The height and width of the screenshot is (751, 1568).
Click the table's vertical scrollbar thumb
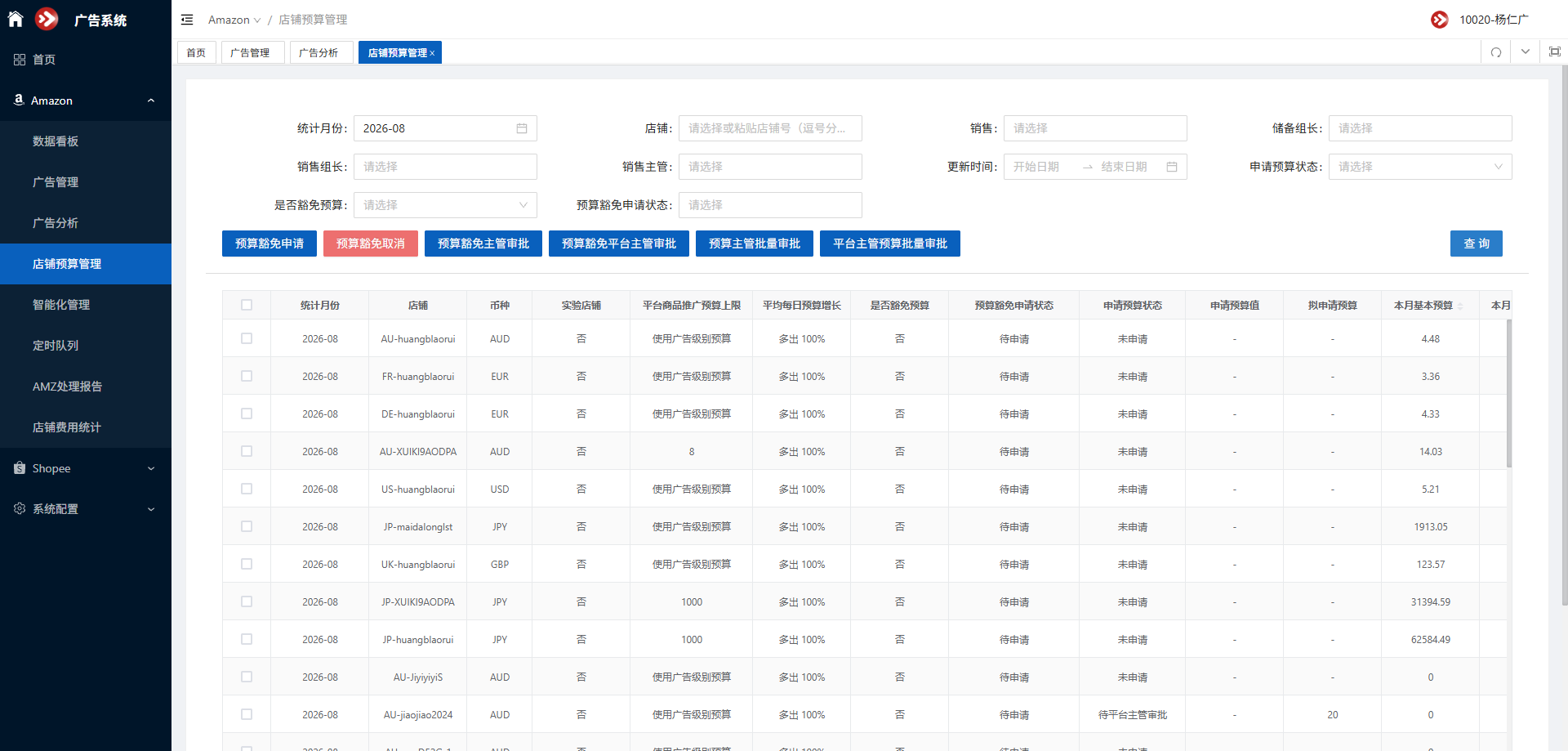tap(1509, 394)
